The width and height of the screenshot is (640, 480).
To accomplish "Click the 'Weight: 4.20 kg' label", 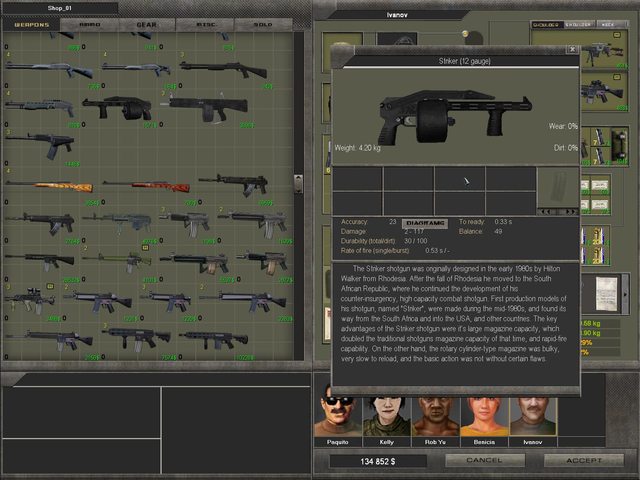I will click(358, 148).
